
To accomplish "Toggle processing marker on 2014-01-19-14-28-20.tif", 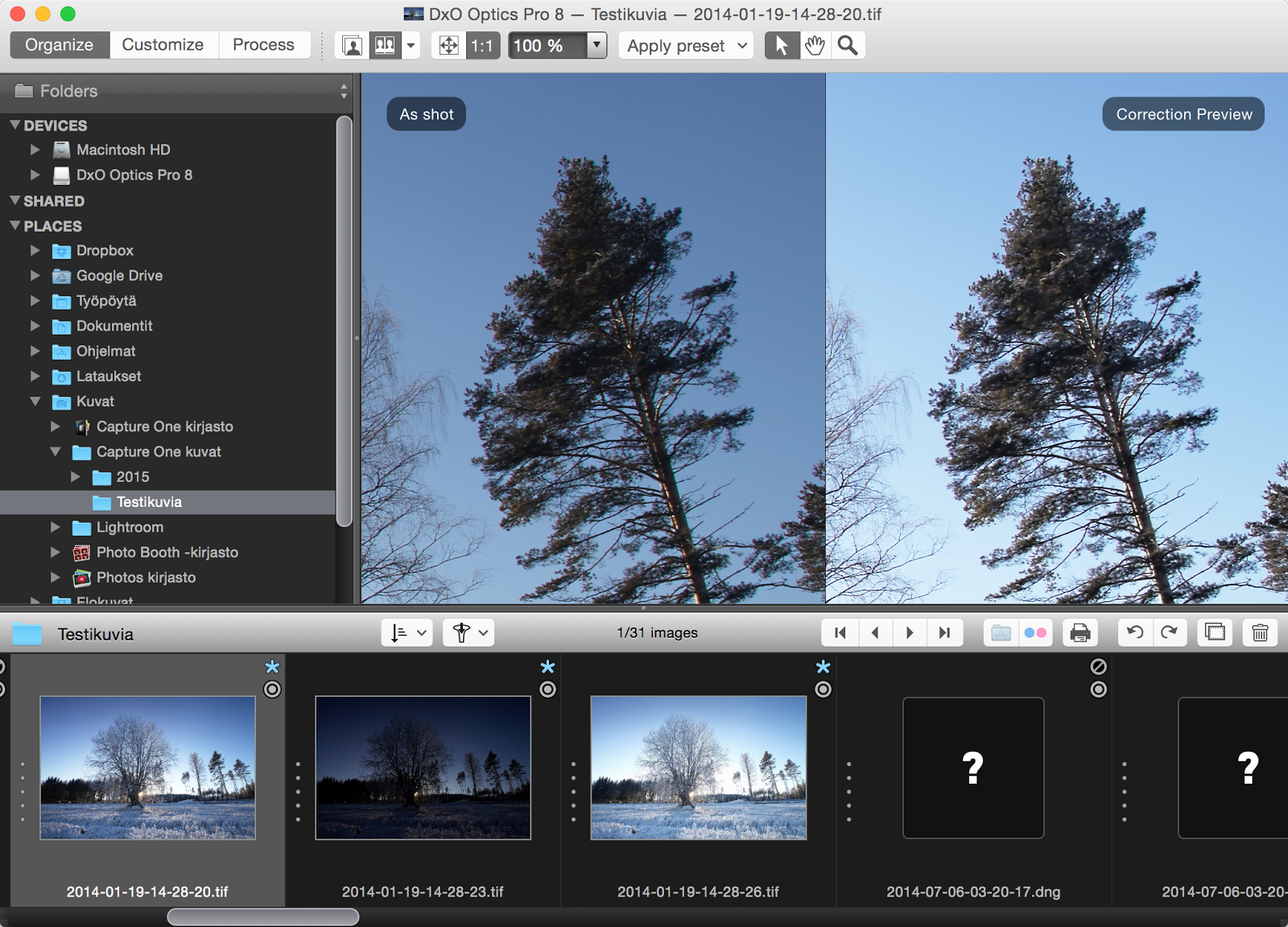I will pyautogui.click(x=273, y=690).
